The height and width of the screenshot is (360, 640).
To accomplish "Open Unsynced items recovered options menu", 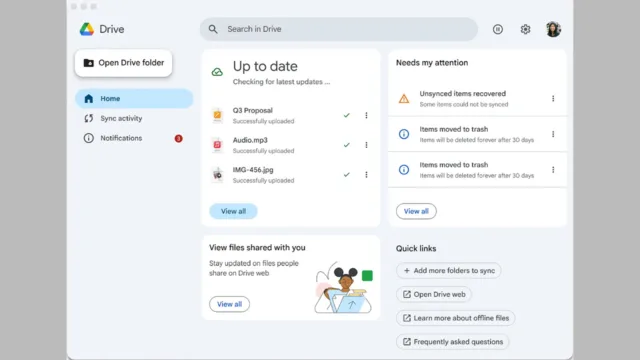I will click(x=553, y=98).
